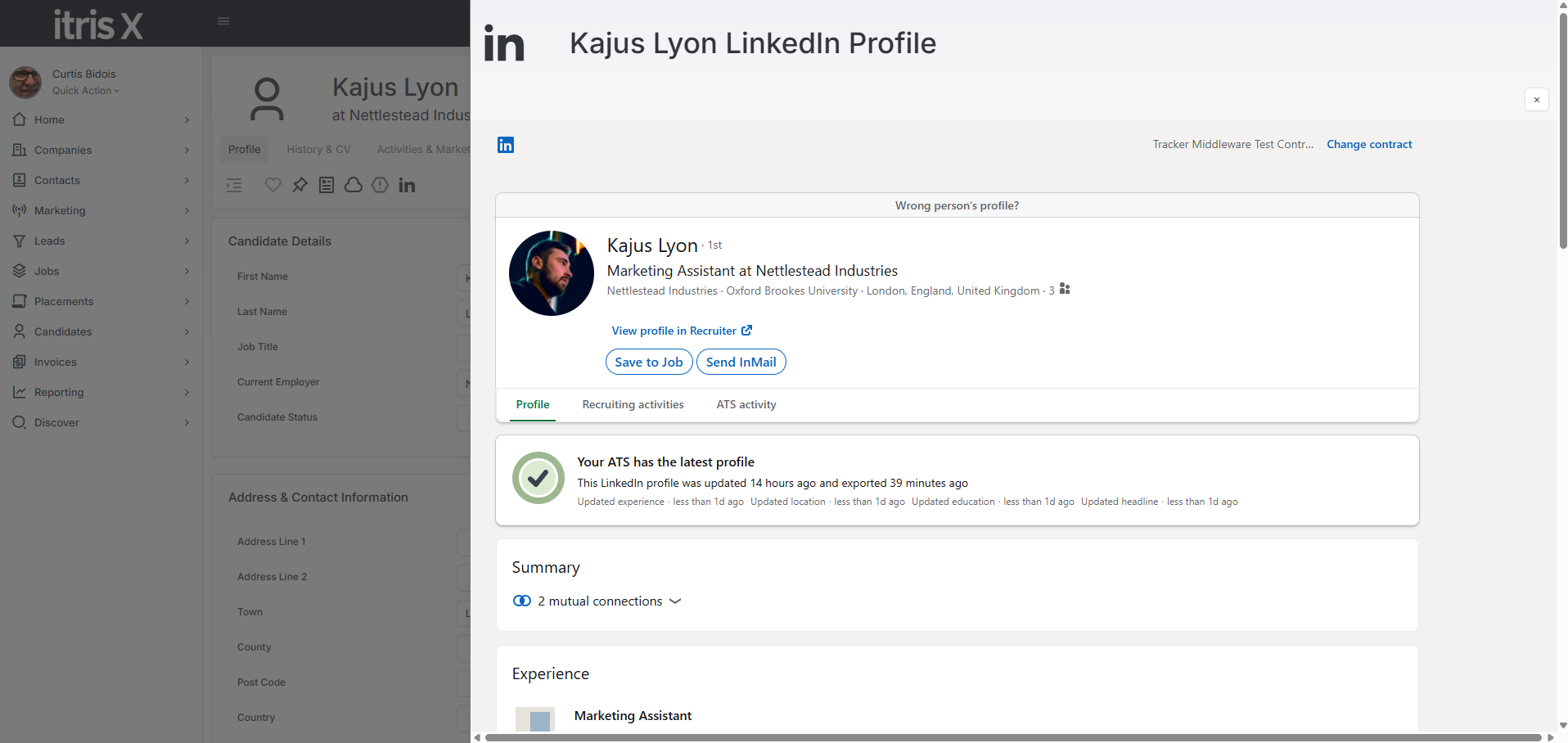Open the Quick Action dropdown
1568x743 pixels.
coord(86,91)
